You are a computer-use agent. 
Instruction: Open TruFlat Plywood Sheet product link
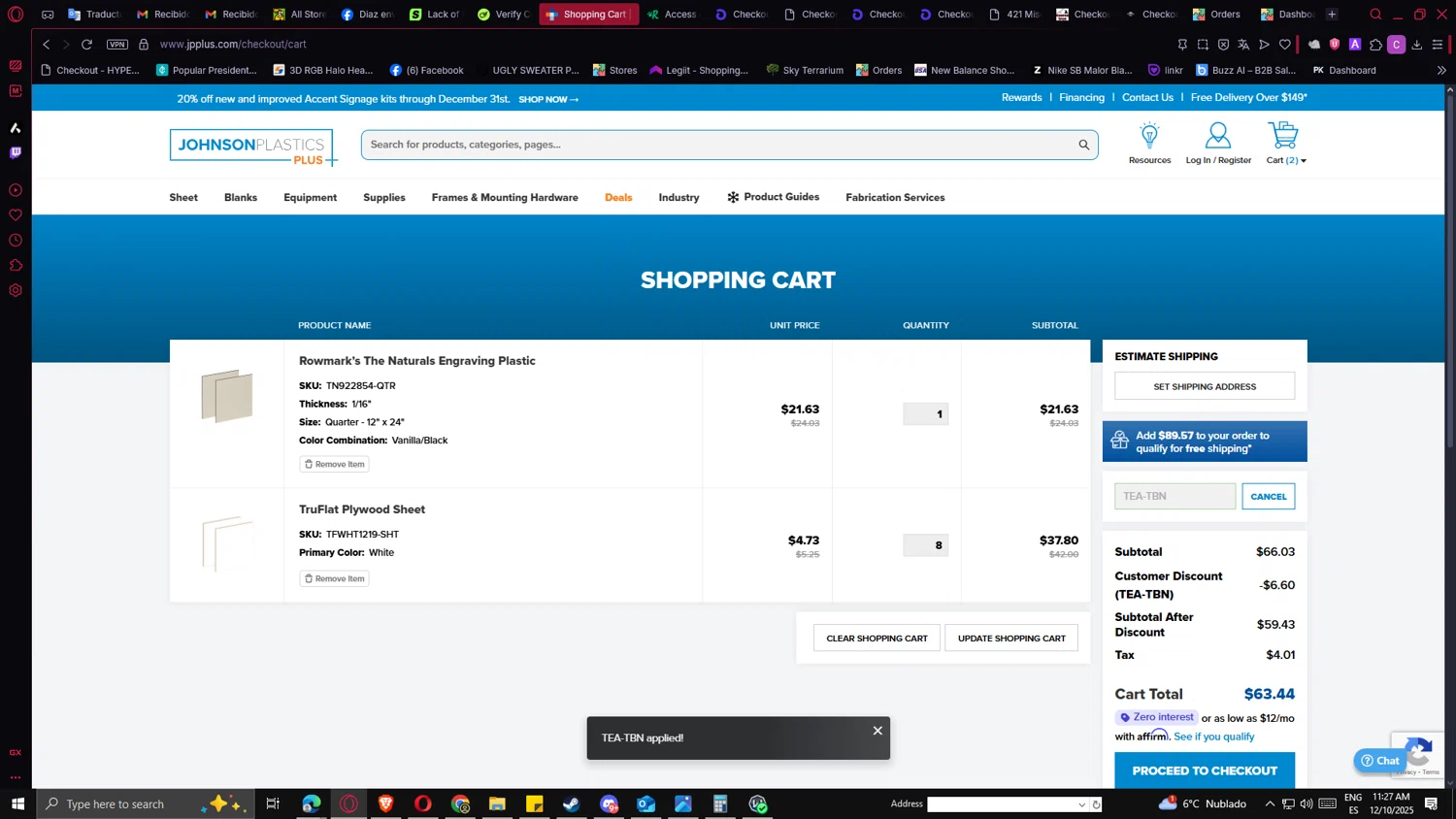pyautogui.click(x=362, y=509)
